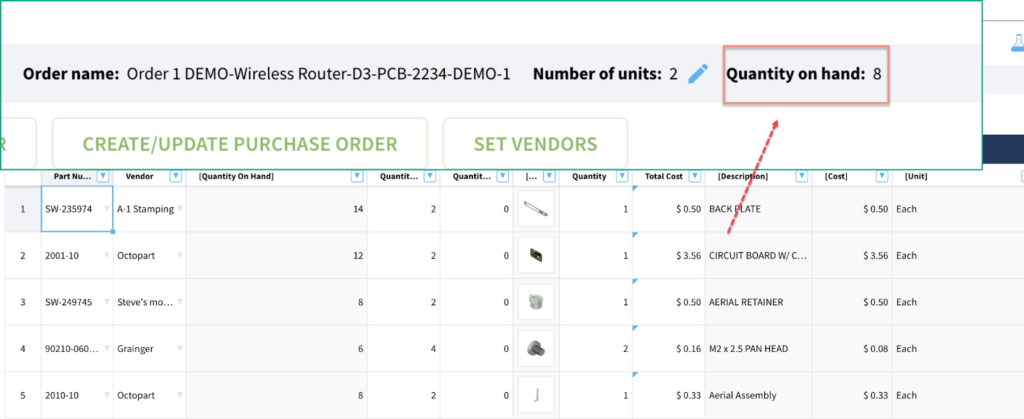Viewport: 1024px width, 419px height.
Task: Click the M2 x 2.5 PAN HEAD screw image
Action: [537, 349]
